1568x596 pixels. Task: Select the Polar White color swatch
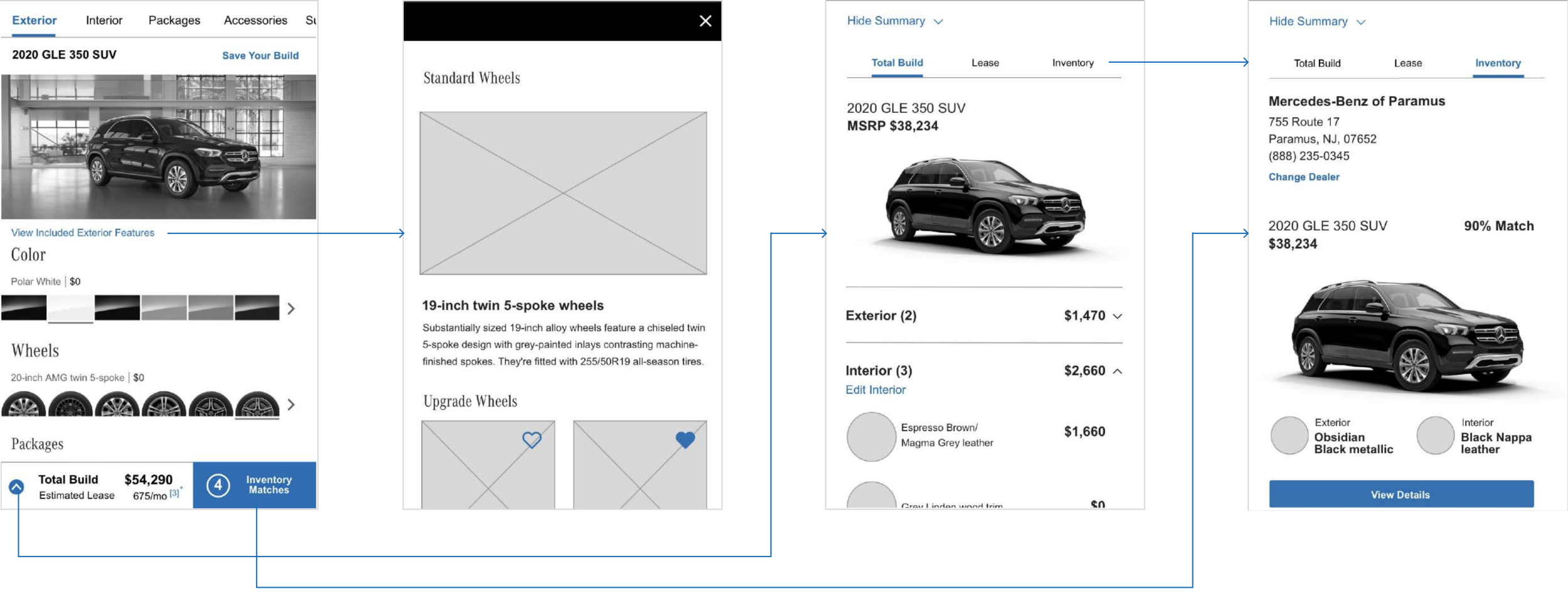71,308
